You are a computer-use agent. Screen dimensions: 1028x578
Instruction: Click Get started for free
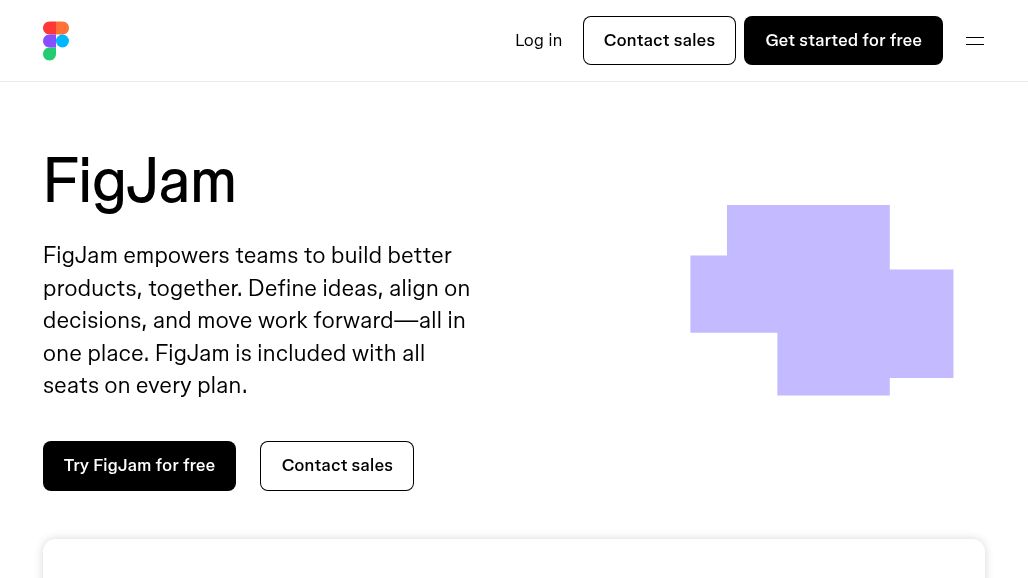[x=843, y=41]
